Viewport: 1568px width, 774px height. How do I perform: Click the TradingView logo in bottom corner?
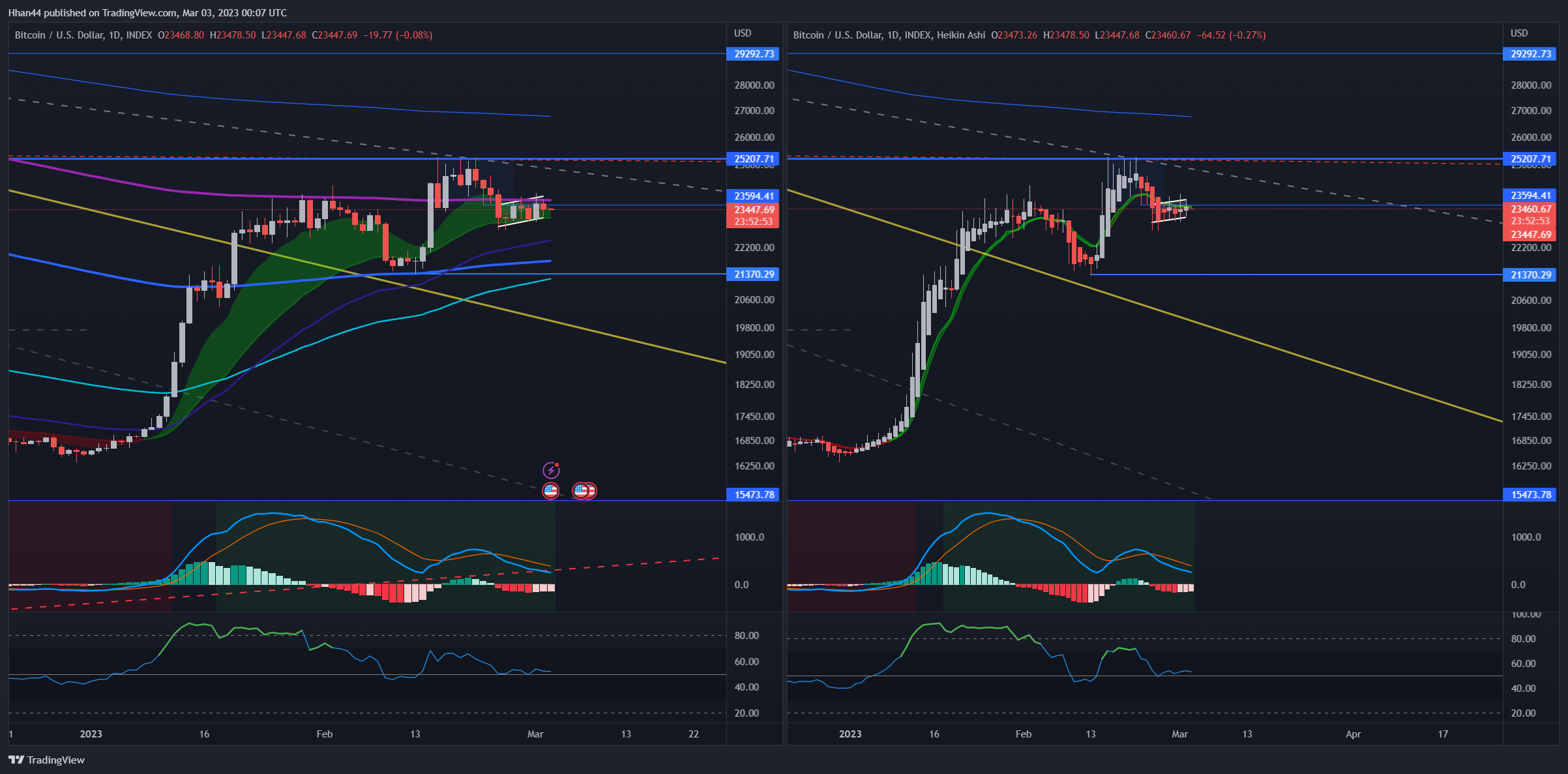(x=47, y=760)
